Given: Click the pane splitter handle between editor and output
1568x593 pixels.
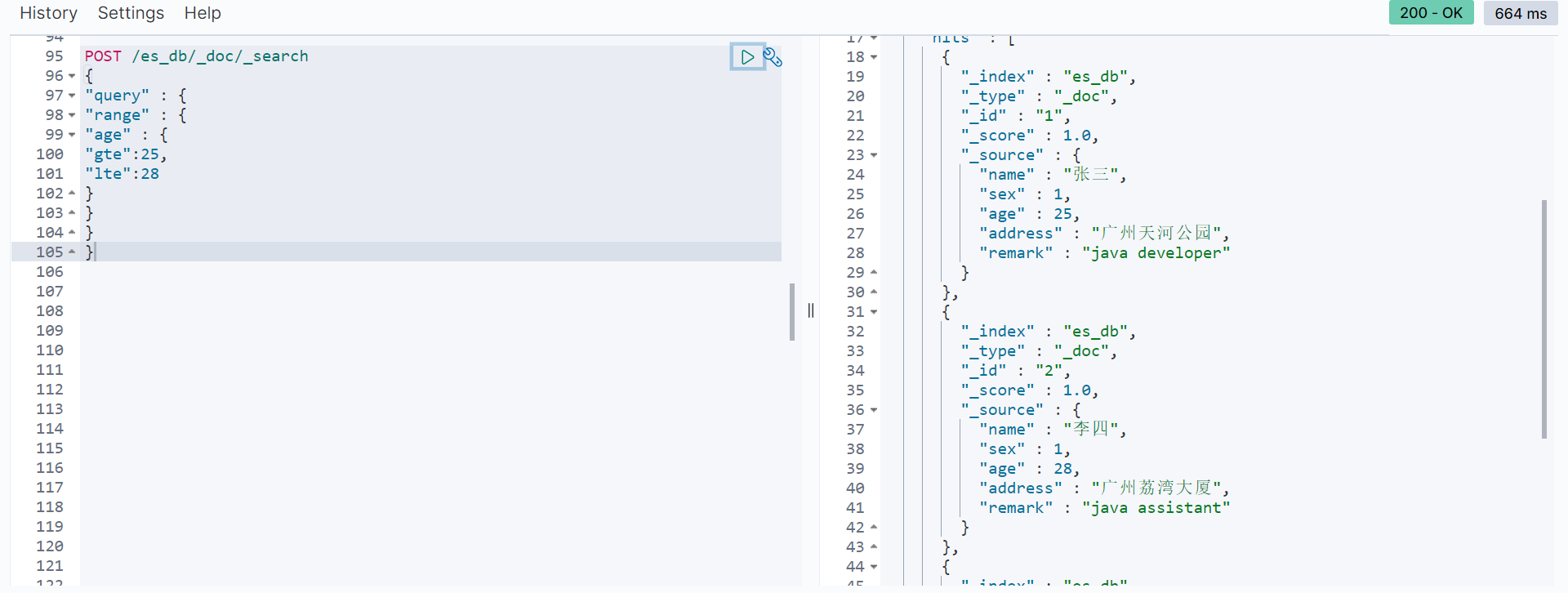Looking at the screenshot, I should tap(810, 310).
